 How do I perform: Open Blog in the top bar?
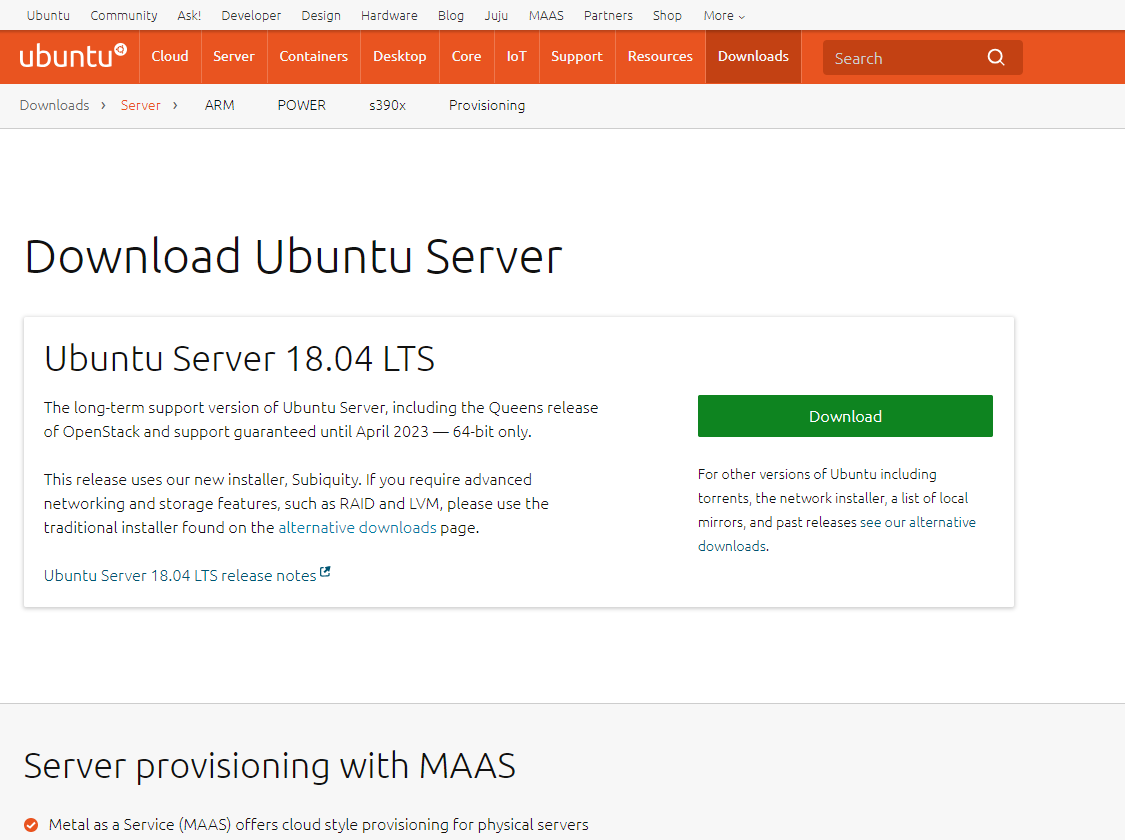[451, 15]
